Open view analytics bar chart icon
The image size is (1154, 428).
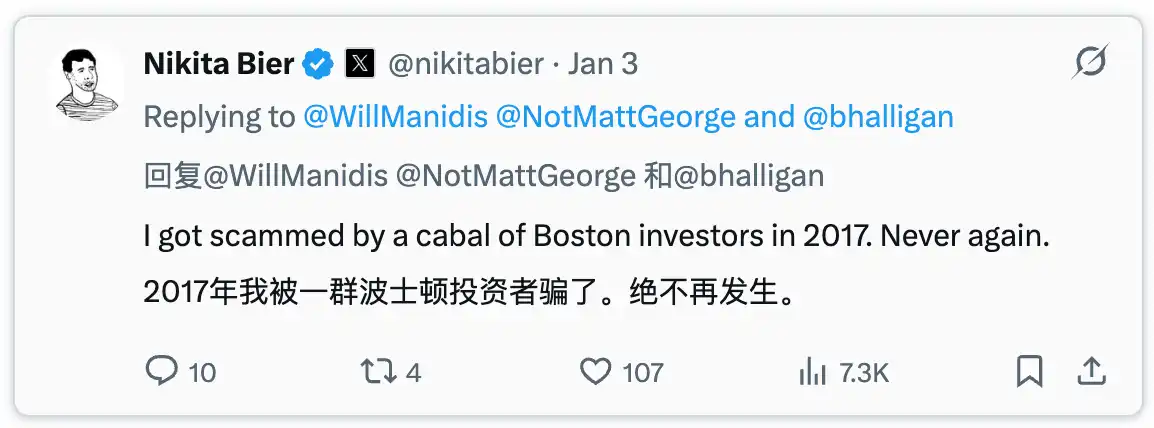[x=811, y=373]
